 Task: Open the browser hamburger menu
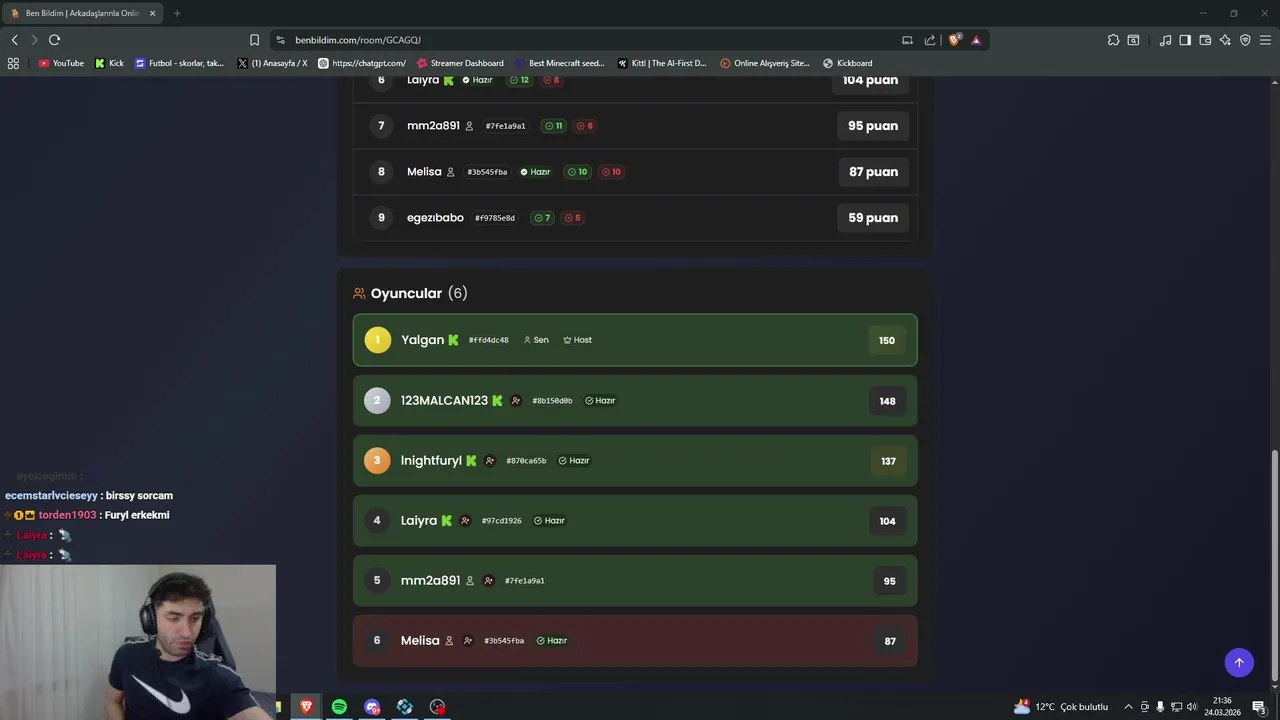[x=1265, y=40]
